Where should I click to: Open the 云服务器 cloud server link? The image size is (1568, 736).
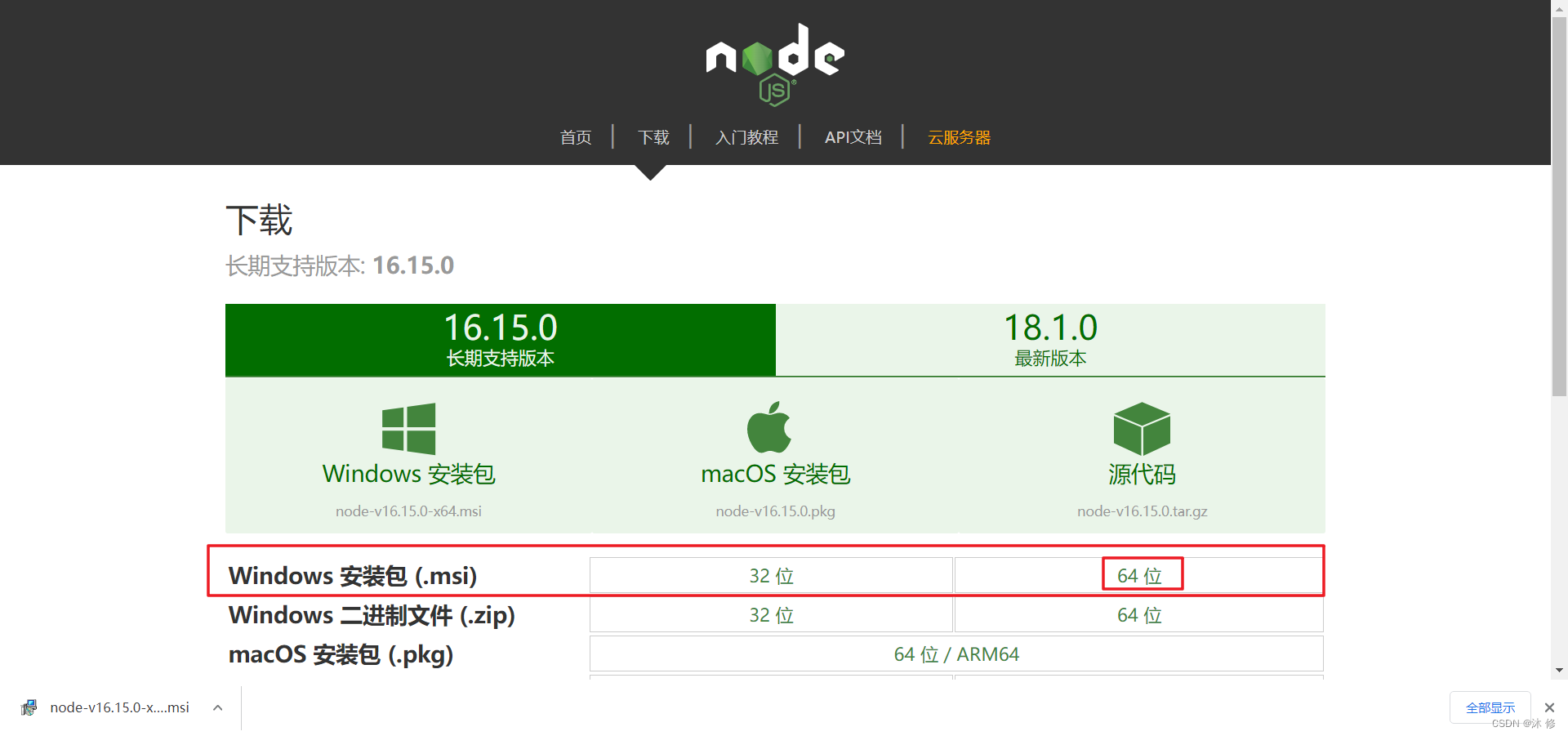[x=959, y=137]
